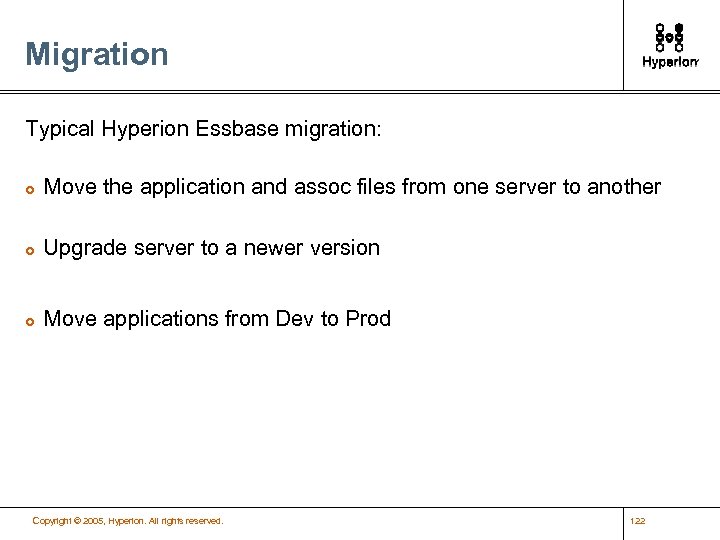Click the Migration slide title

pyautogui.click(x=97, y=55)
